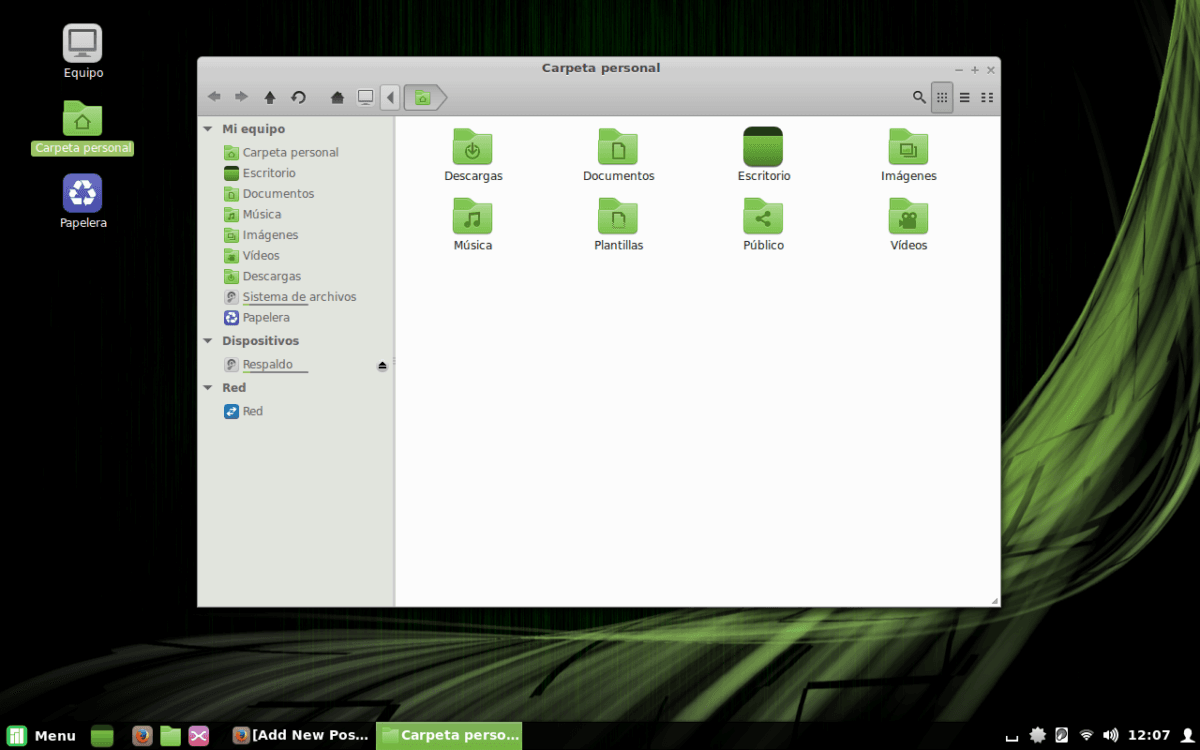The width and height of the screenshot is (1200, 750).
Task: Select the Papelera item in the sidebar
Action: 266,317
